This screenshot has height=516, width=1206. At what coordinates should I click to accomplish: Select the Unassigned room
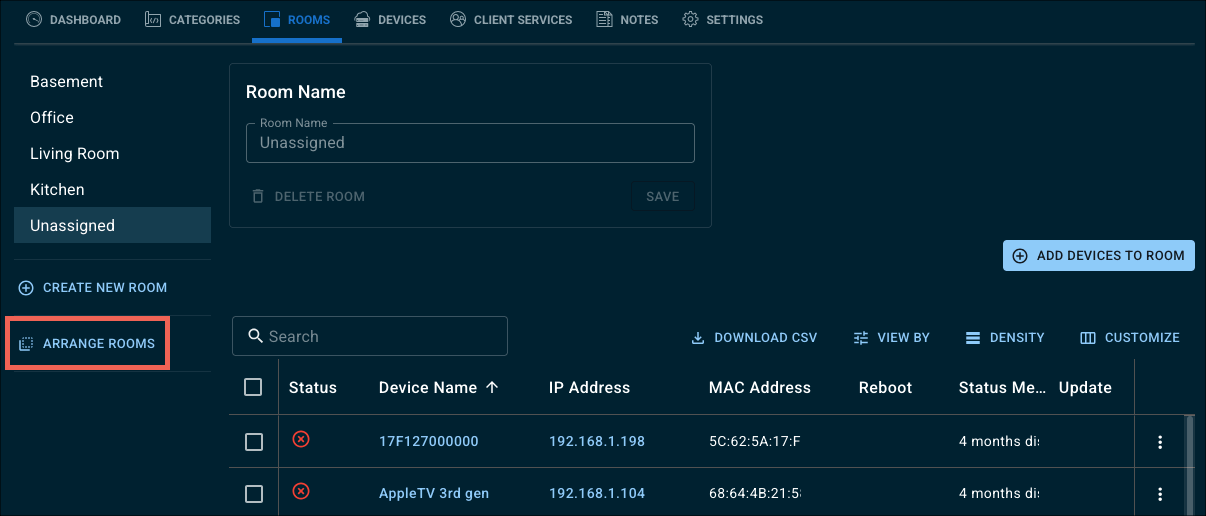coord(112,226)
